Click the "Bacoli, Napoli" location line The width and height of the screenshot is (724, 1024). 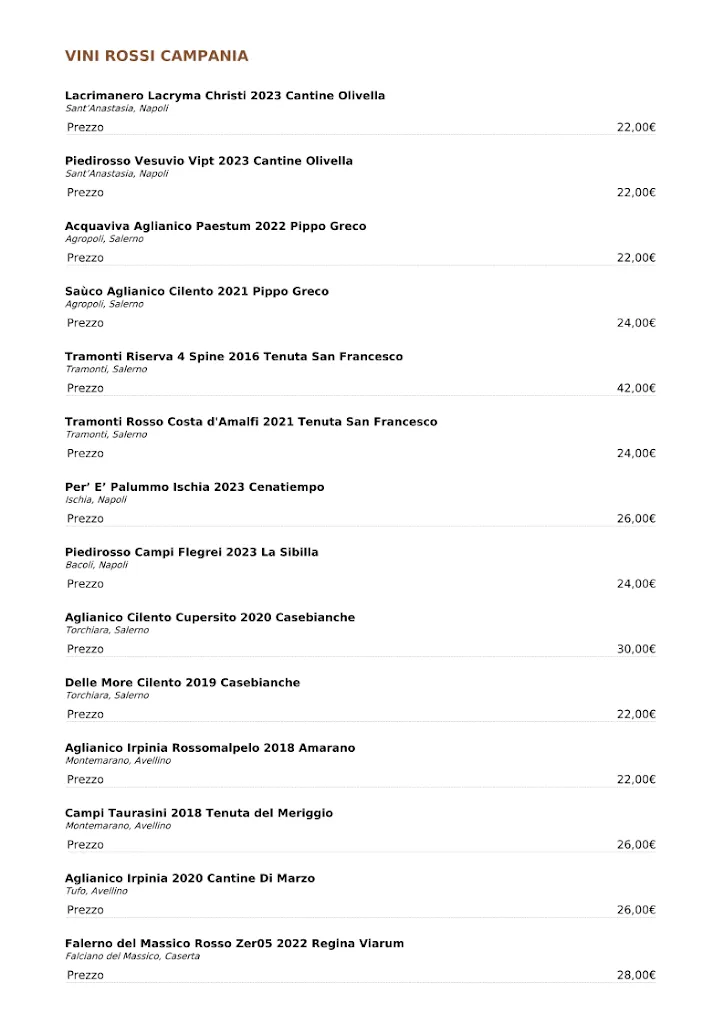[x=97, y=565]
